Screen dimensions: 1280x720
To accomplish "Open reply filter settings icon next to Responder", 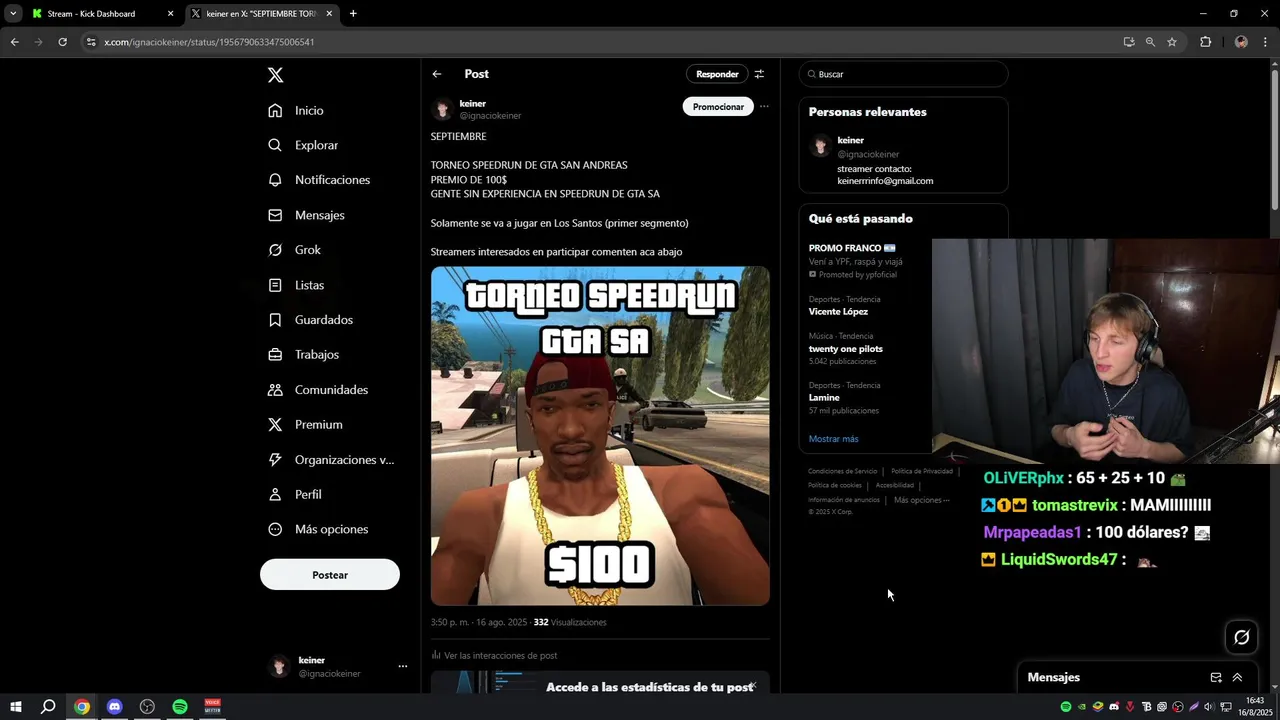I will [x=759, y=74].
